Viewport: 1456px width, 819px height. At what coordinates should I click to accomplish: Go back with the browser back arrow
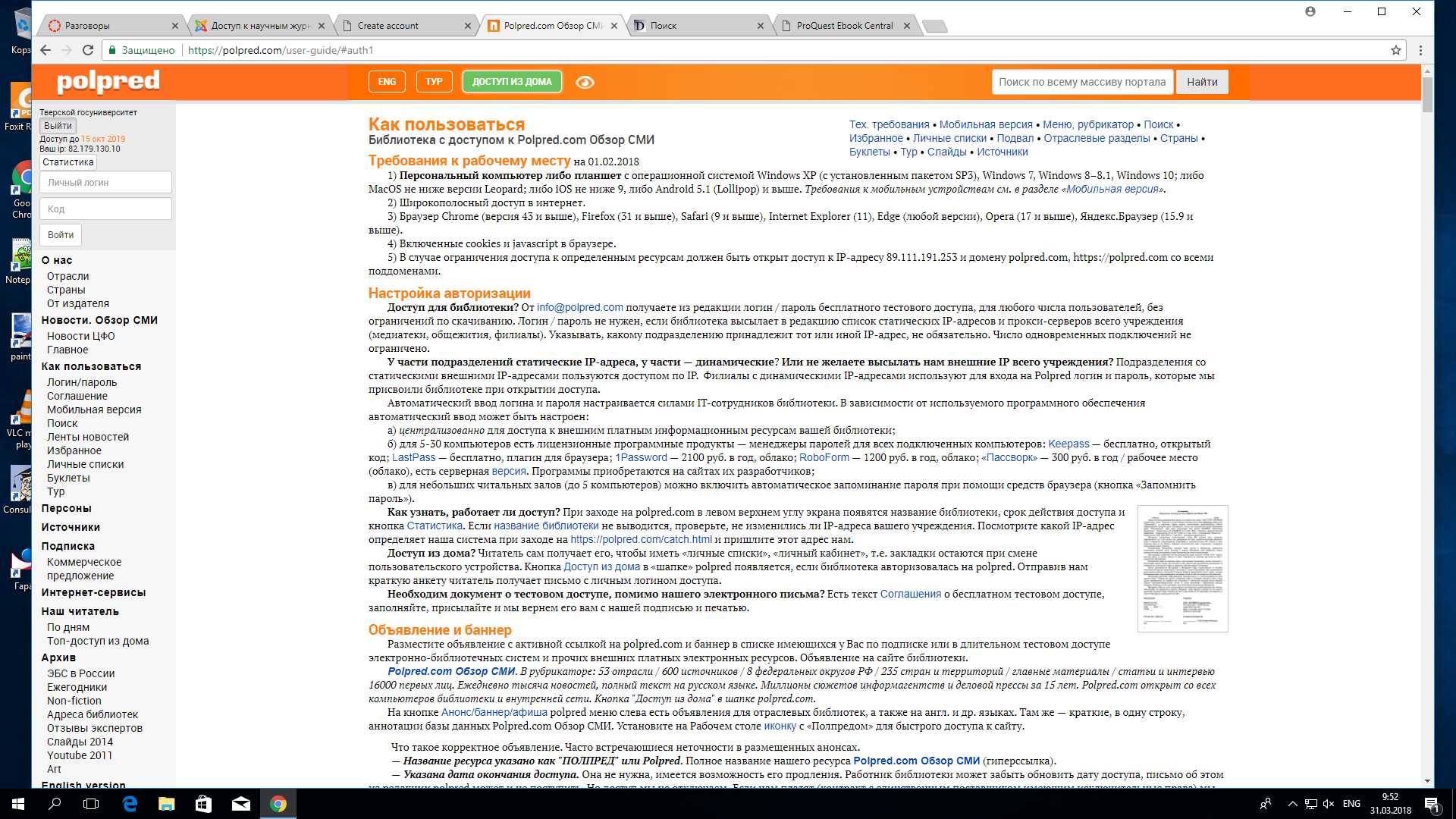[45, 50]
